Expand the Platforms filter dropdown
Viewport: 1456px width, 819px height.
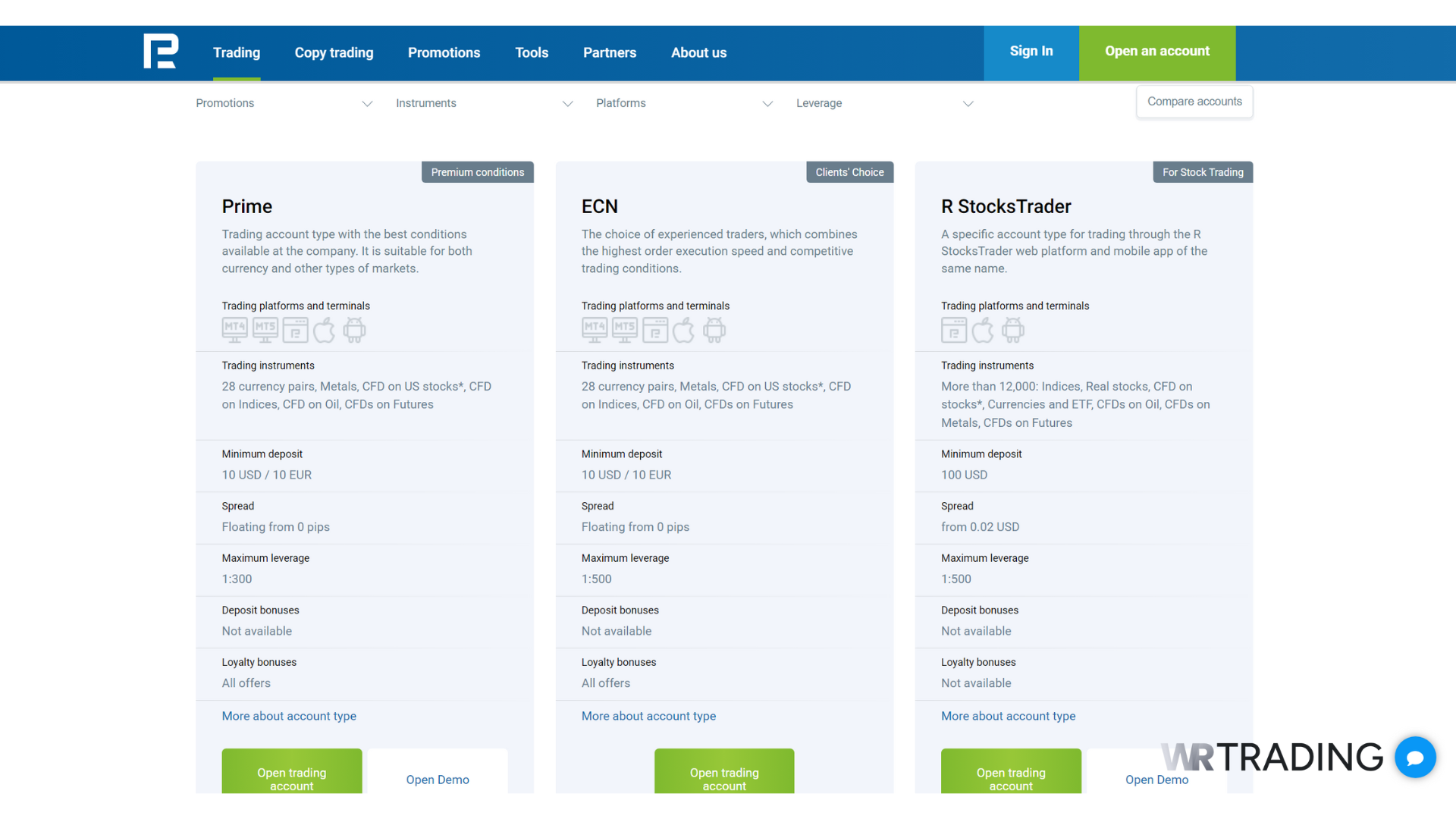click(685, 103)
